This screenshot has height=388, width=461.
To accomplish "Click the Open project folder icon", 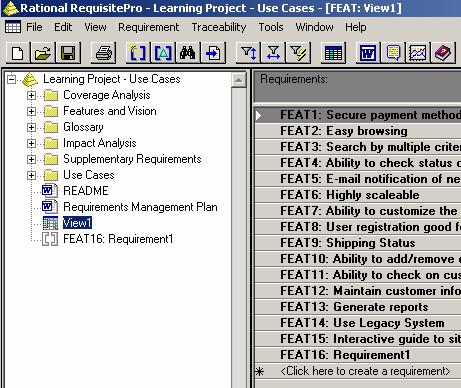I will [x=43, y=53].
